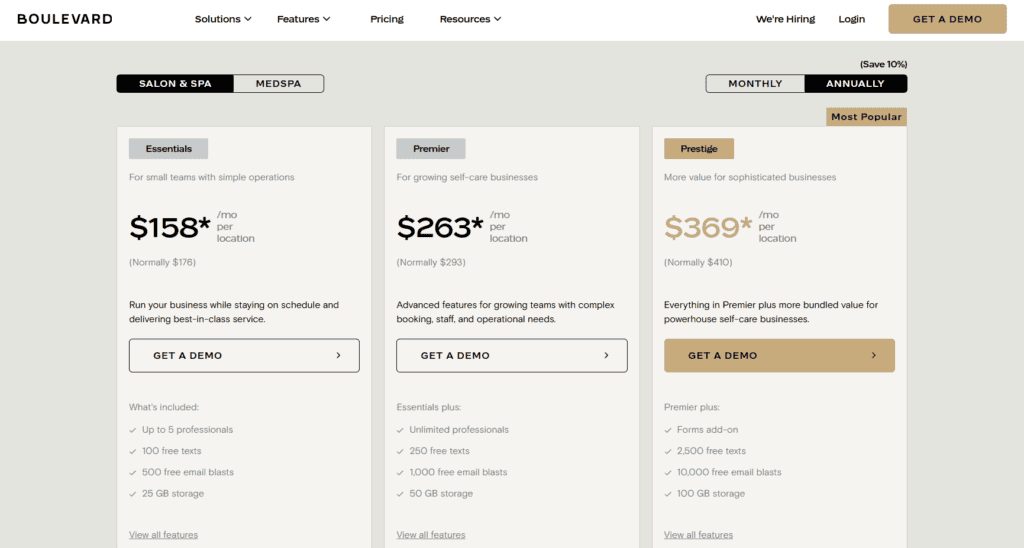Click the Premier plan label badge
The width and height of the screenshot is (1024, 548).
pos(431,149)
